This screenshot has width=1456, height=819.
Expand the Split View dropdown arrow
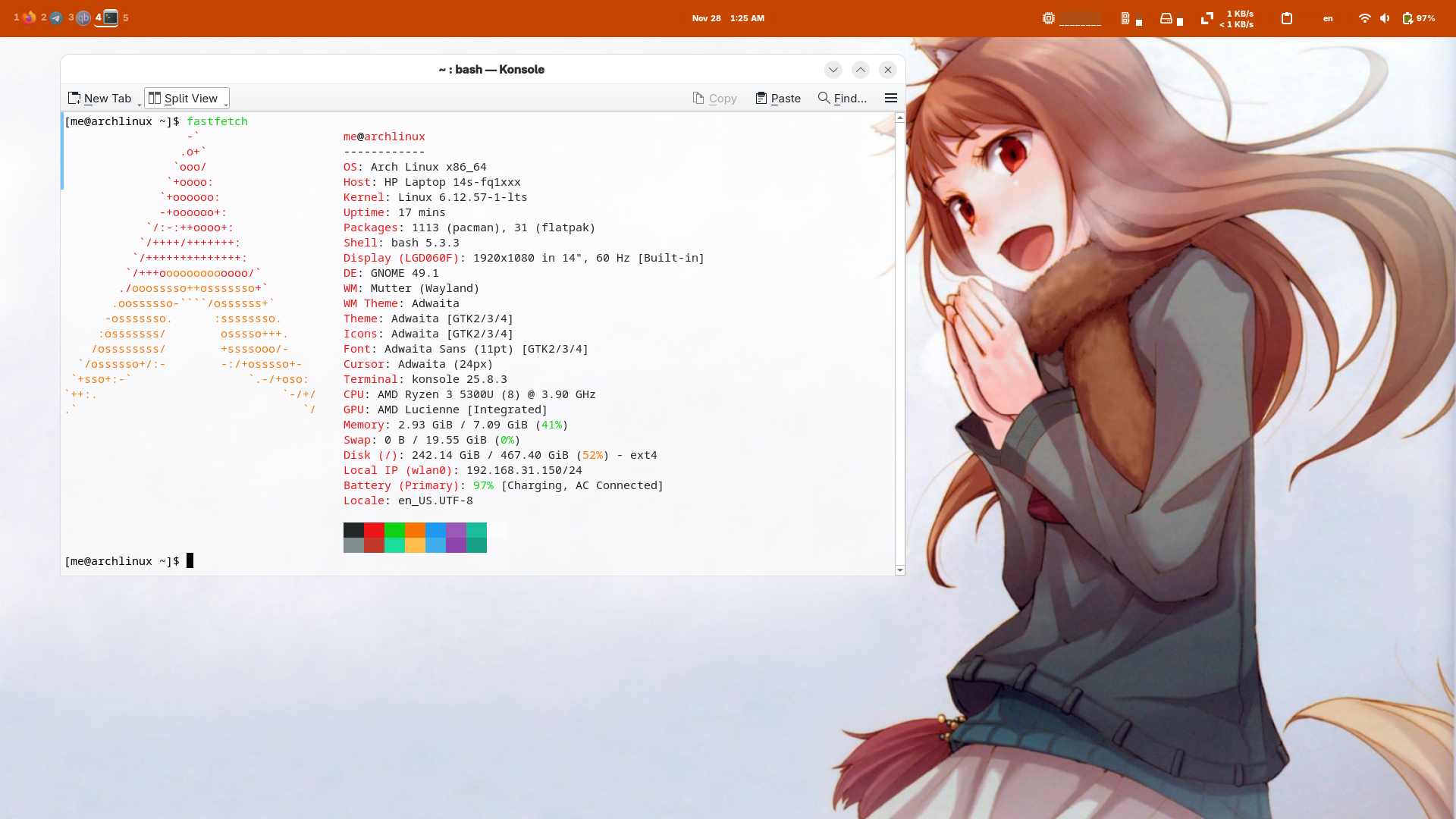point(226,105)
